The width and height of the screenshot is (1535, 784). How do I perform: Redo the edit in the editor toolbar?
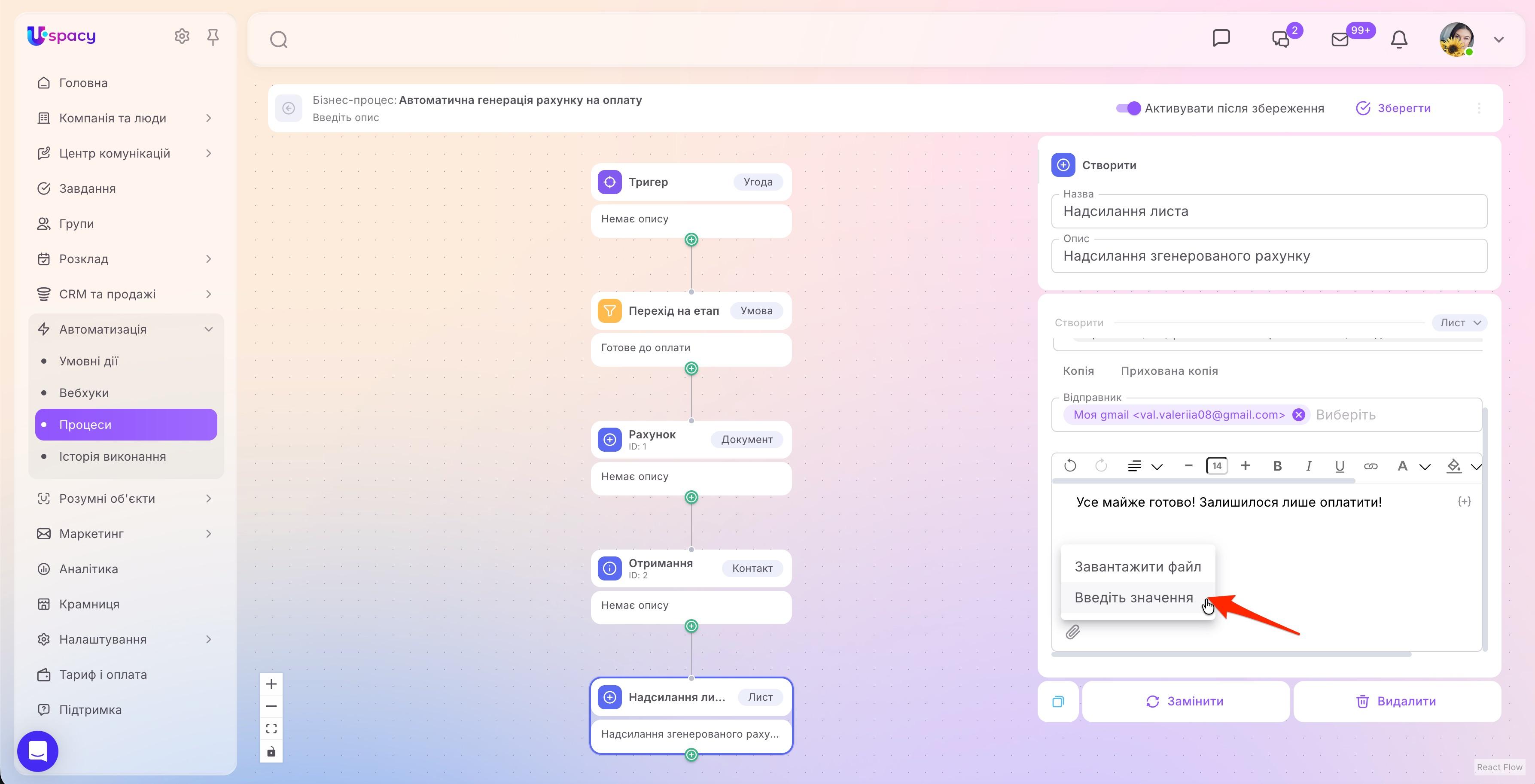point(1101,466)
